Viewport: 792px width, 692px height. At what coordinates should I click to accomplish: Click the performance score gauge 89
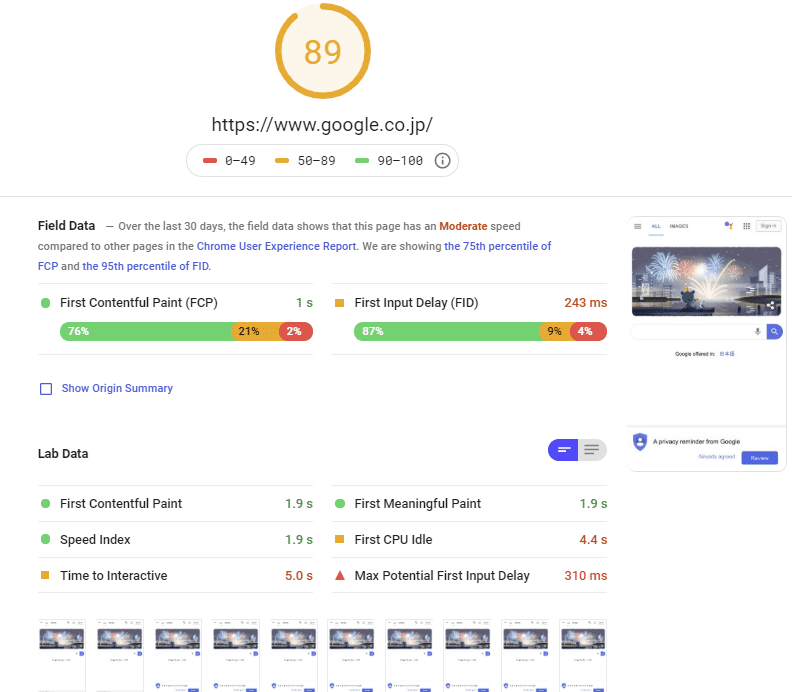(323, 51)
